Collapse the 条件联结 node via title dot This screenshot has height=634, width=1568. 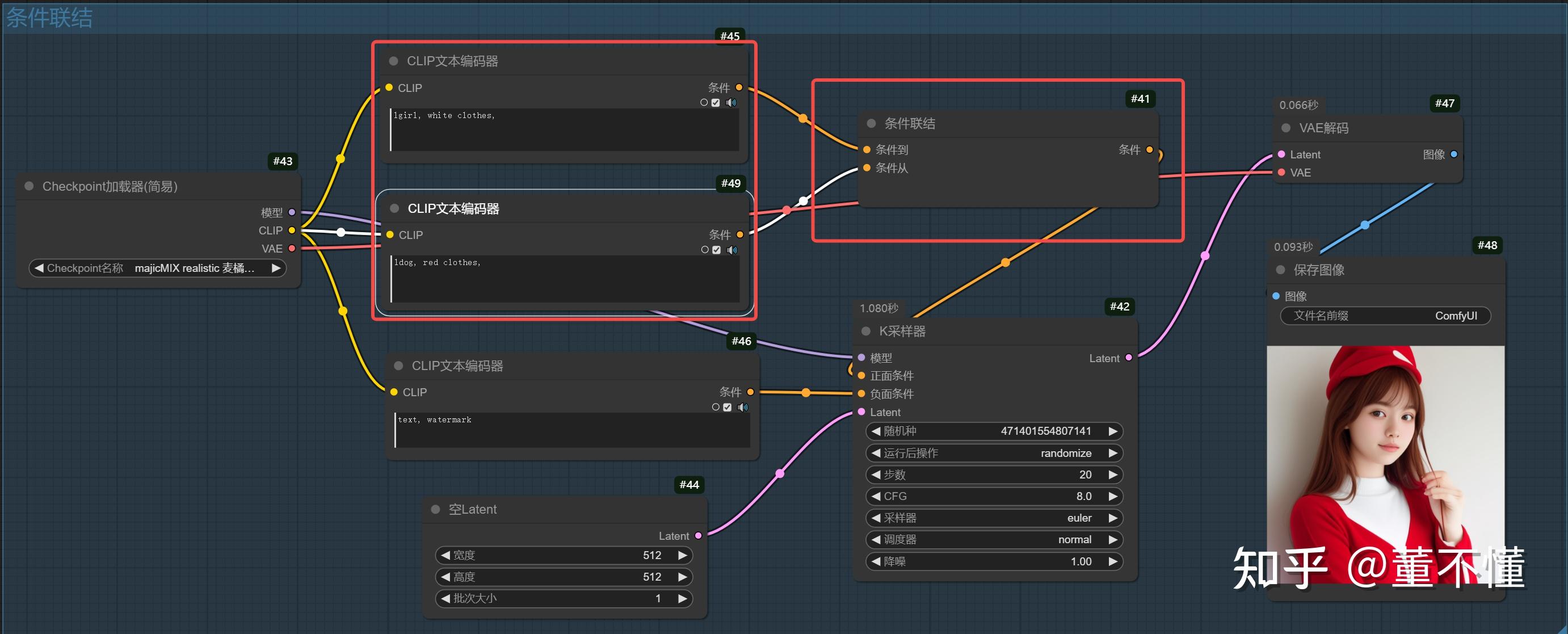click(x=871, y=123)
